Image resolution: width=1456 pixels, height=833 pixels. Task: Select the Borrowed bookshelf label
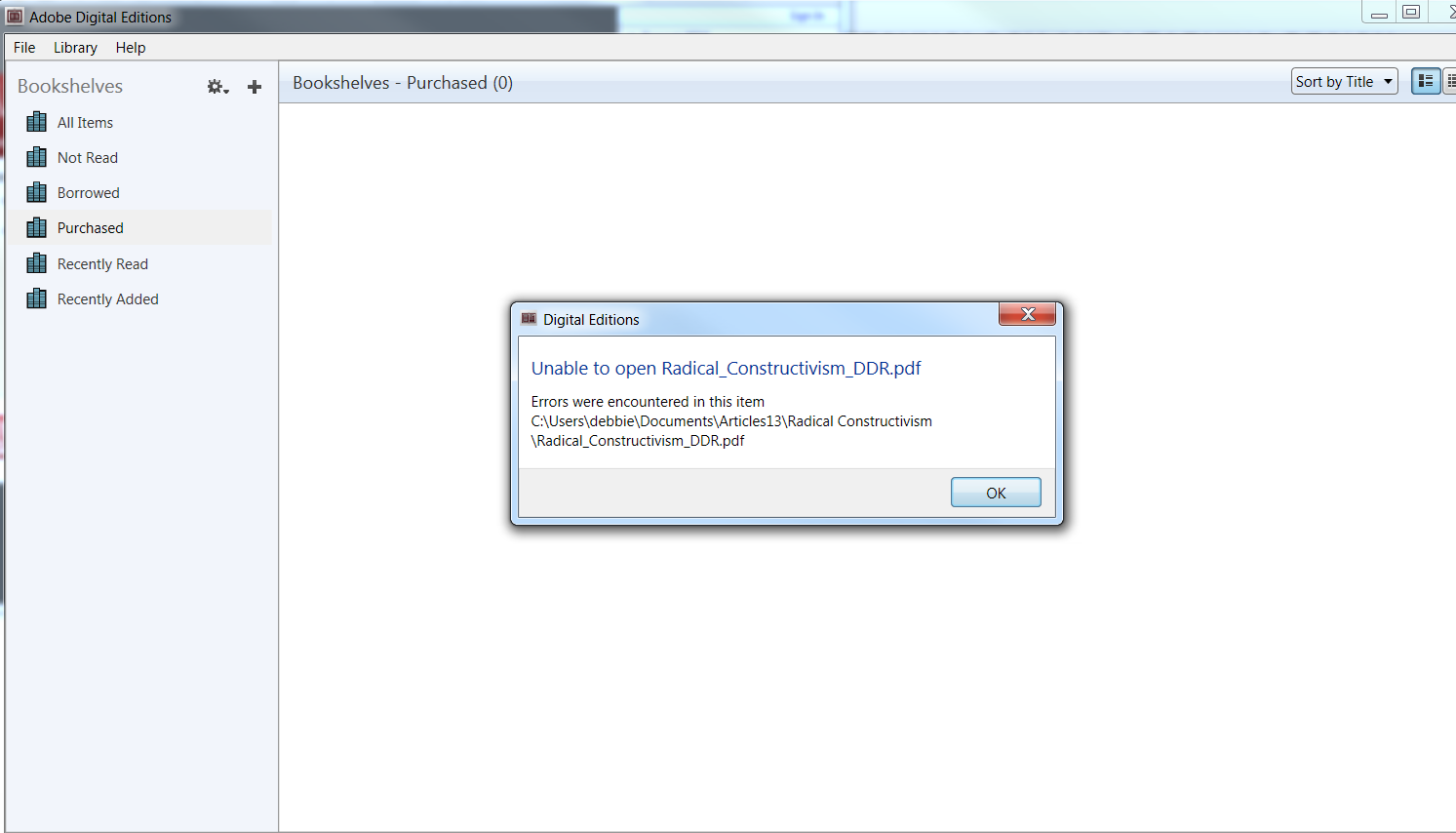[x=89, y=193]
